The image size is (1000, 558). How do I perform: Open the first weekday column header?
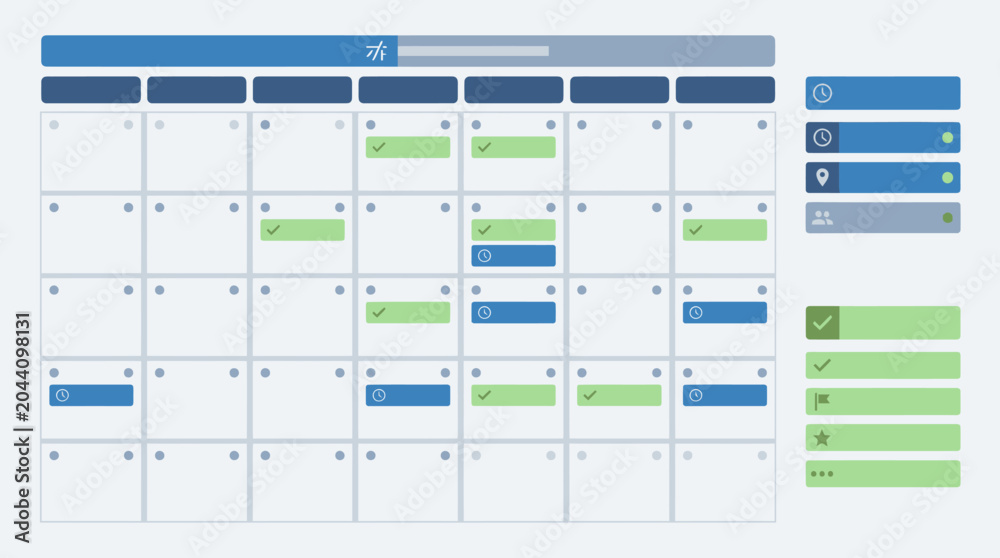91,90
